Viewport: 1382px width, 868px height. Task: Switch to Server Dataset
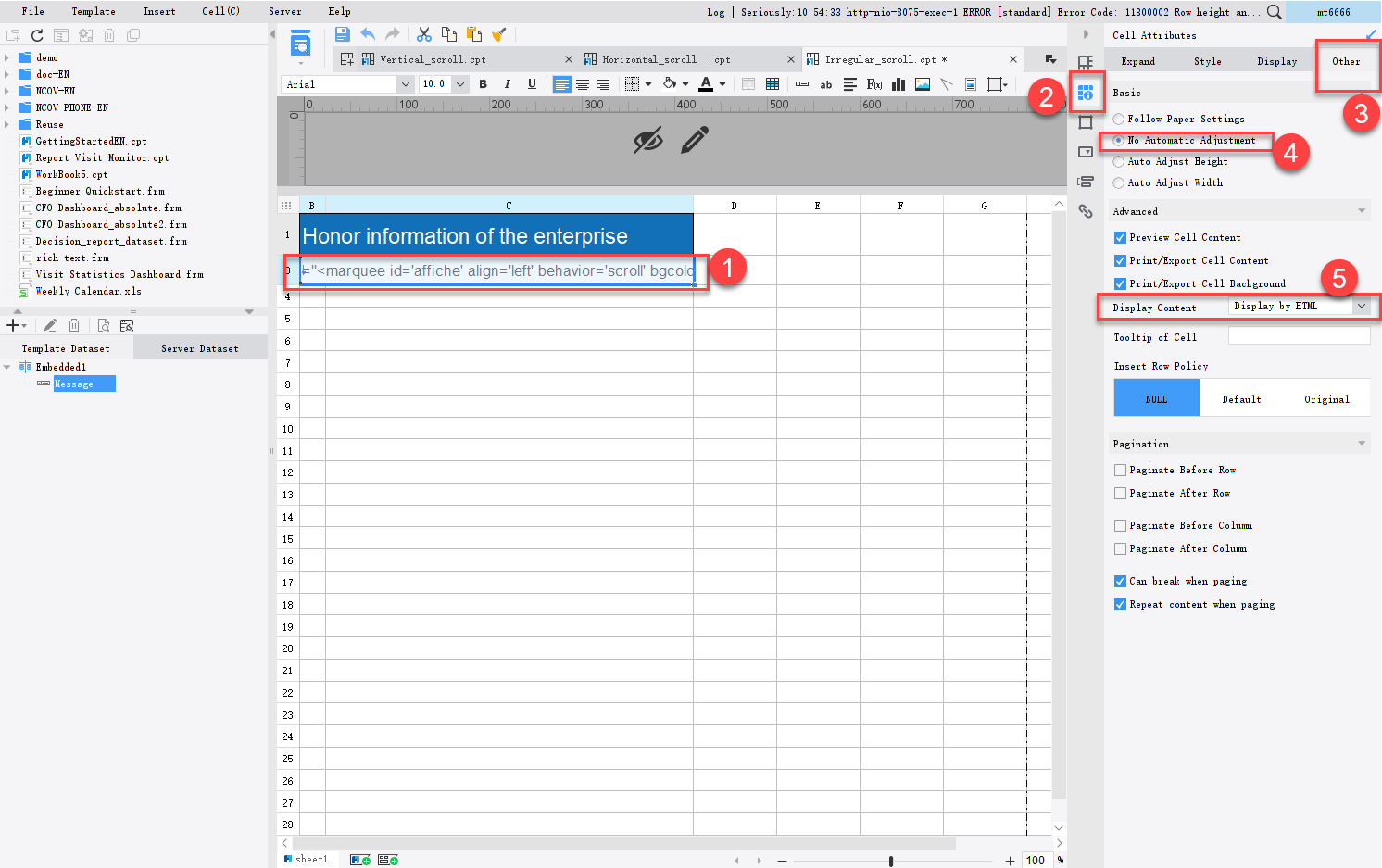[x=200, y=348]
